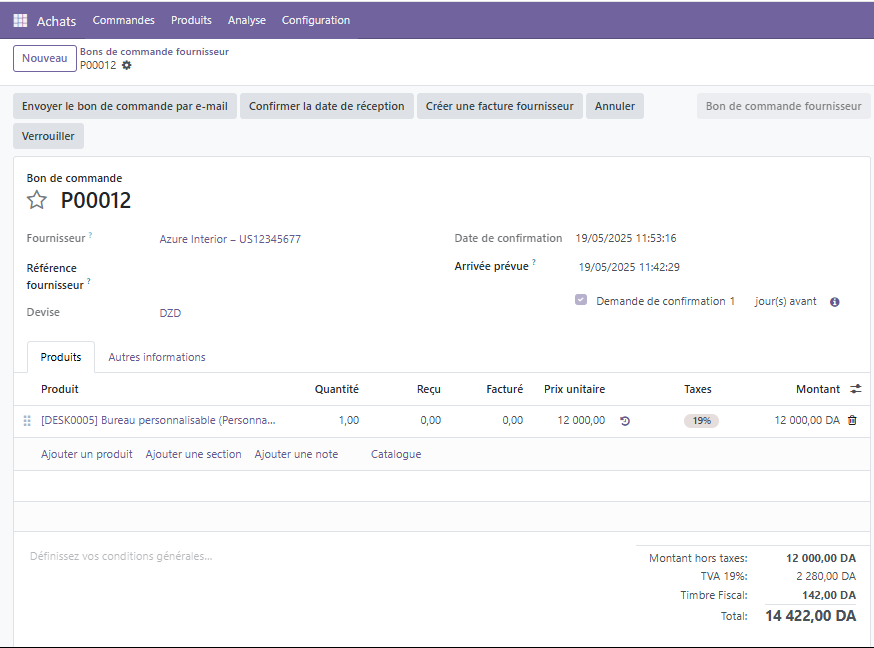Click Ajouter une note
The height and width of the screenshot is (648, 874).
click(x=296, y=454)
